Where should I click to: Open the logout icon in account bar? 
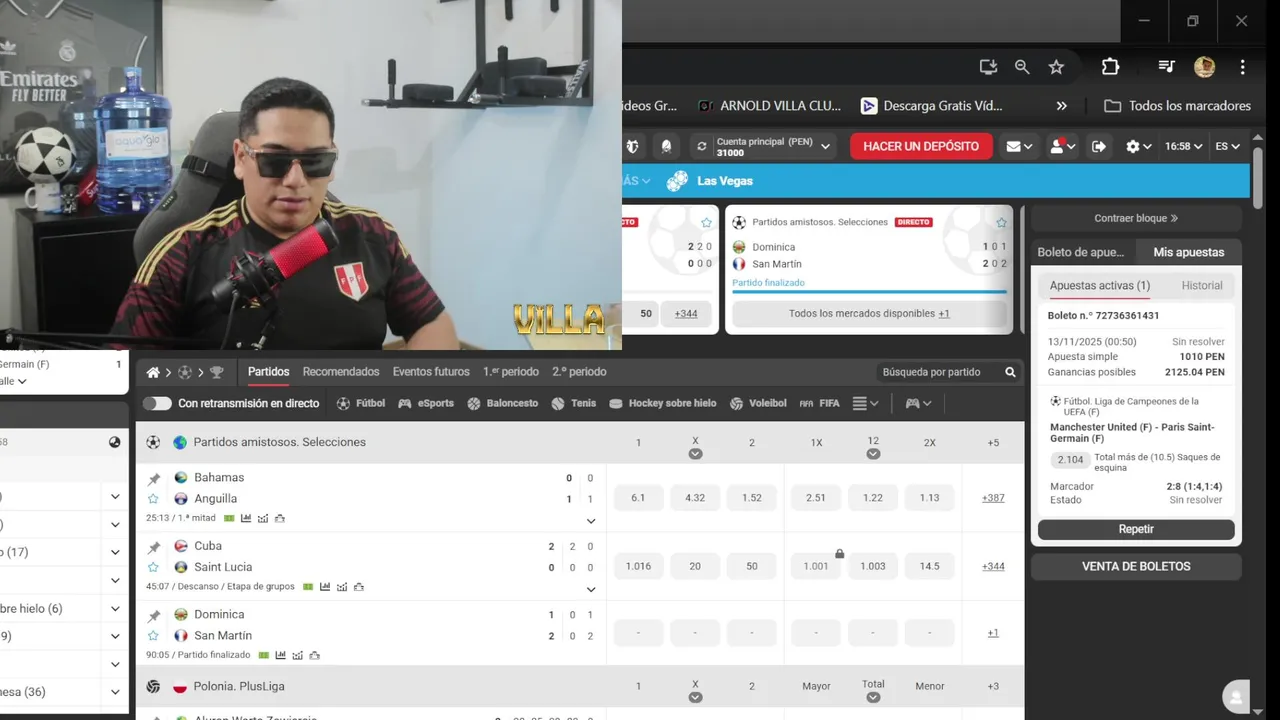click(x=1098, y=146)
